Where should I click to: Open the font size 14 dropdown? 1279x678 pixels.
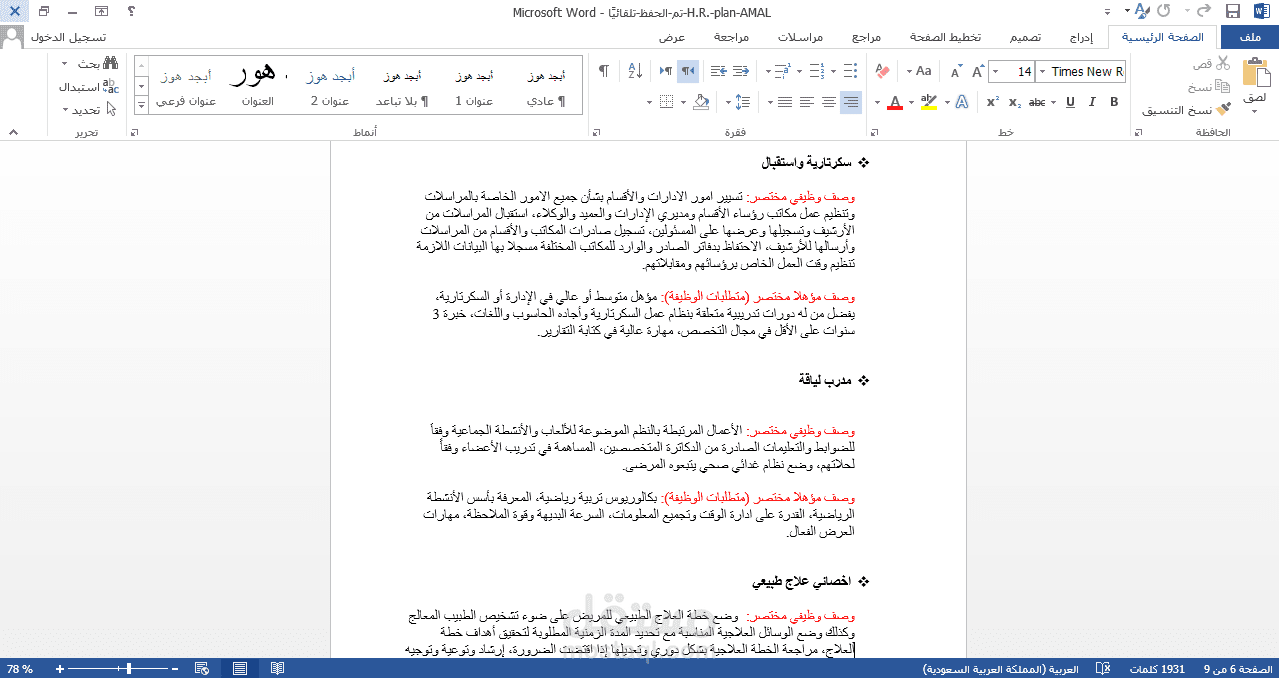995,72
